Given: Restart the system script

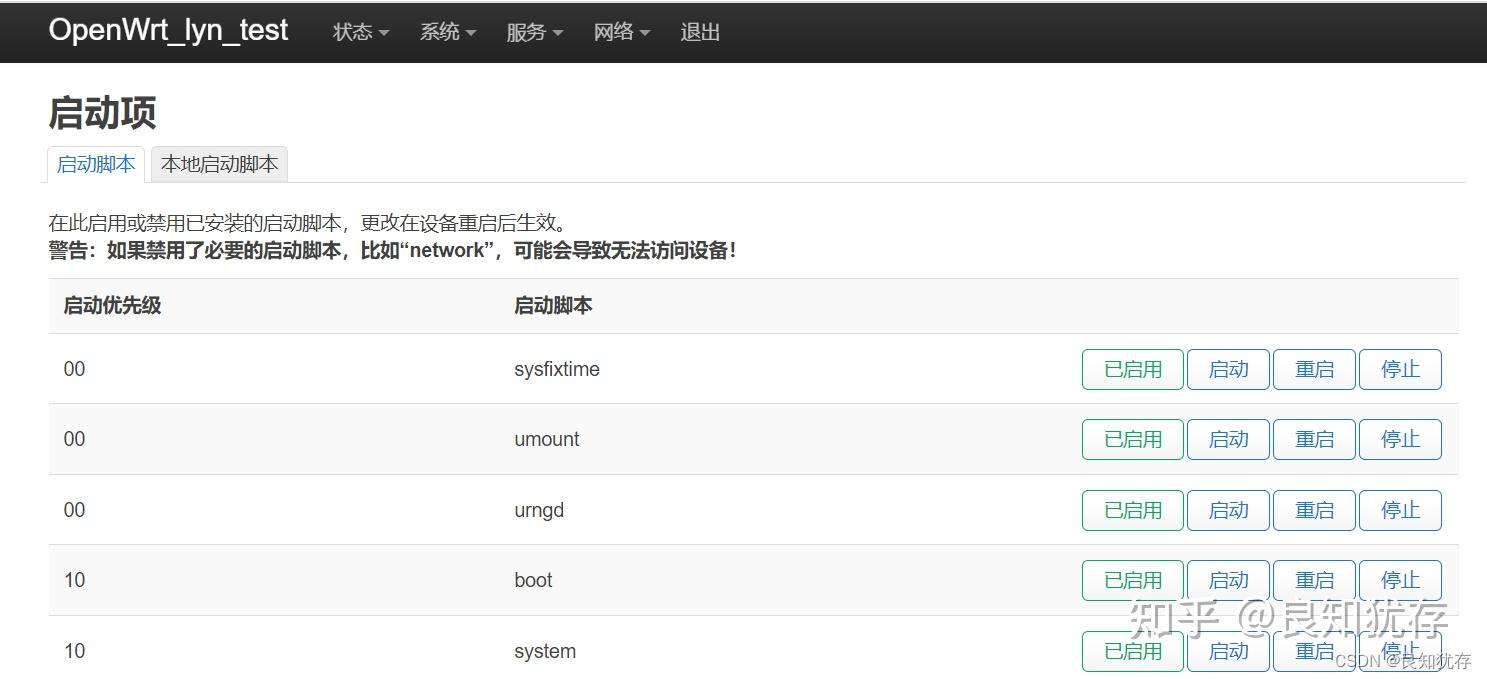Looking at the screenshot, I should click(x=1313, y=651).
